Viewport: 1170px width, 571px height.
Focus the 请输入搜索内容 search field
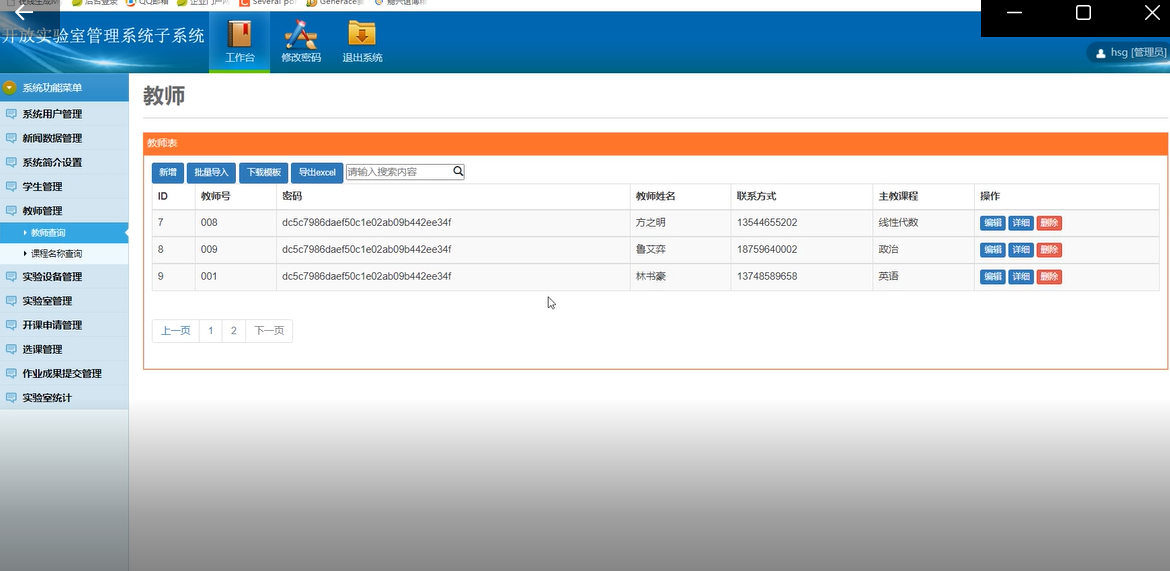point(399,172)
